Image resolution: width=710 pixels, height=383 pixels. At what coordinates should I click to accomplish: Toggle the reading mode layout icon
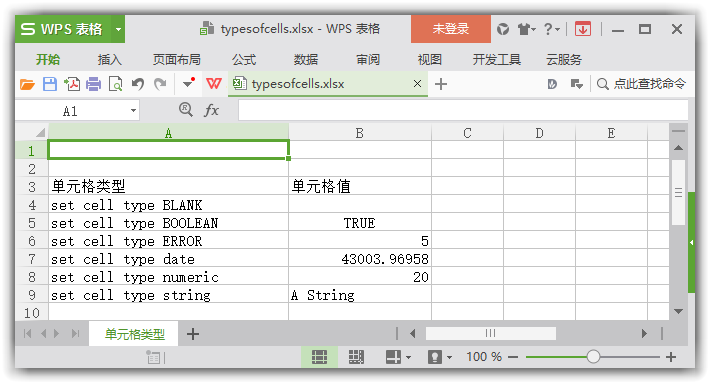[x=393, y=357]
